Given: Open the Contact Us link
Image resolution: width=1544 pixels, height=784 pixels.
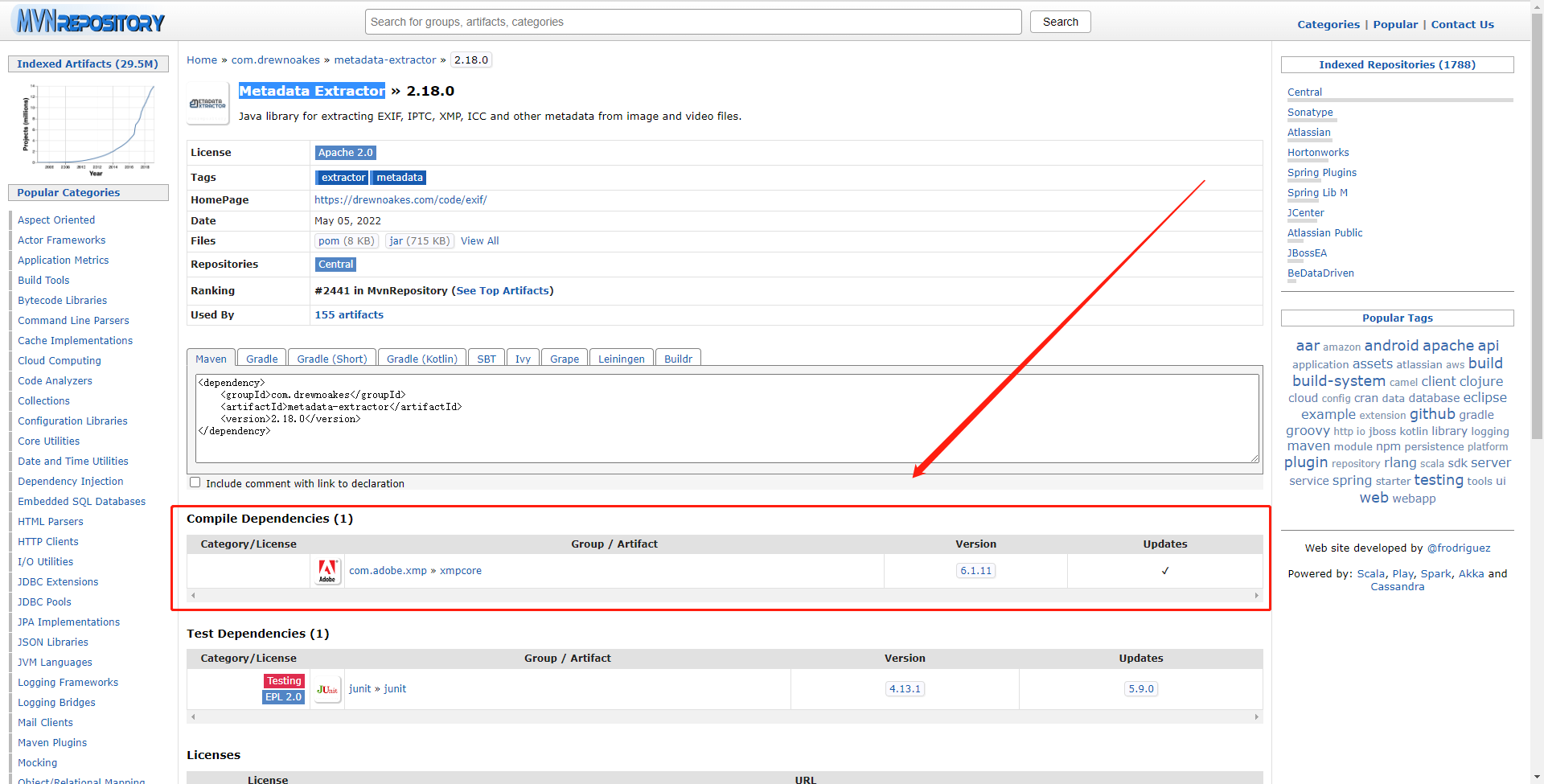Looking at the screenshot, I should pyautogui.click(x=1462, y=24).
